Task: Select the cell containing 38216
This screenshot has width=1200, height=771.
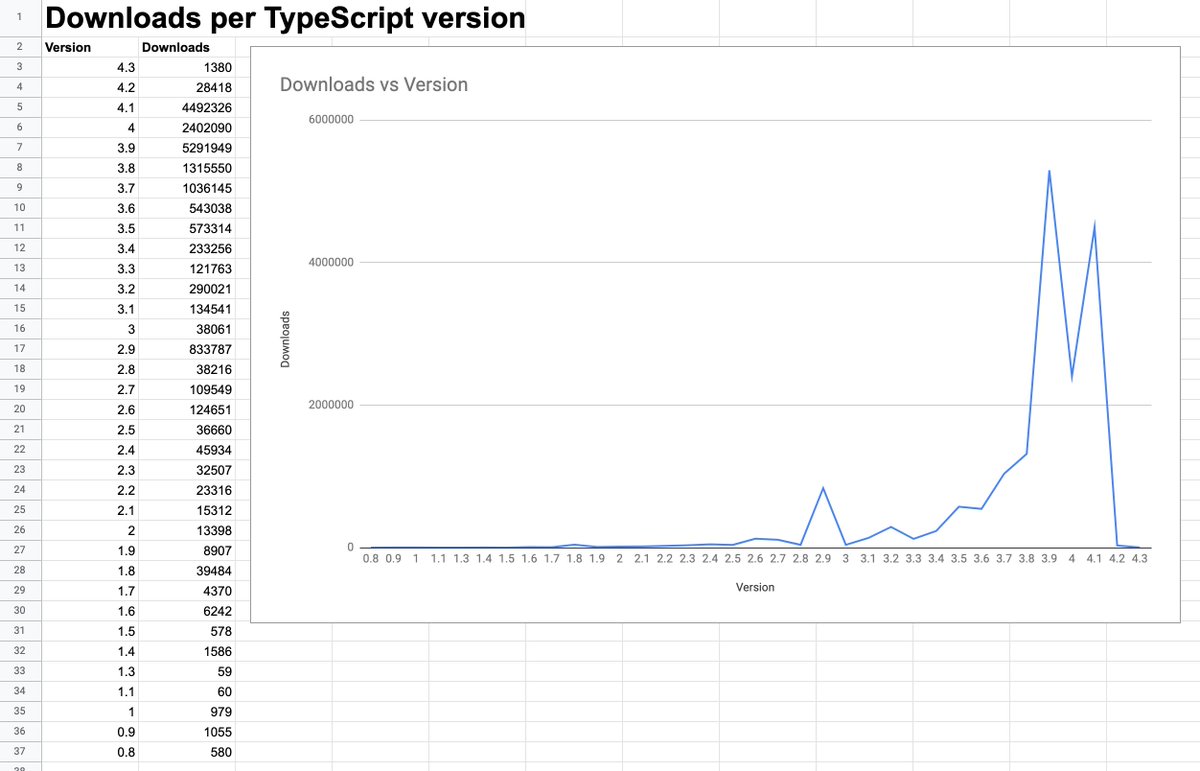Action: point(187,369)
